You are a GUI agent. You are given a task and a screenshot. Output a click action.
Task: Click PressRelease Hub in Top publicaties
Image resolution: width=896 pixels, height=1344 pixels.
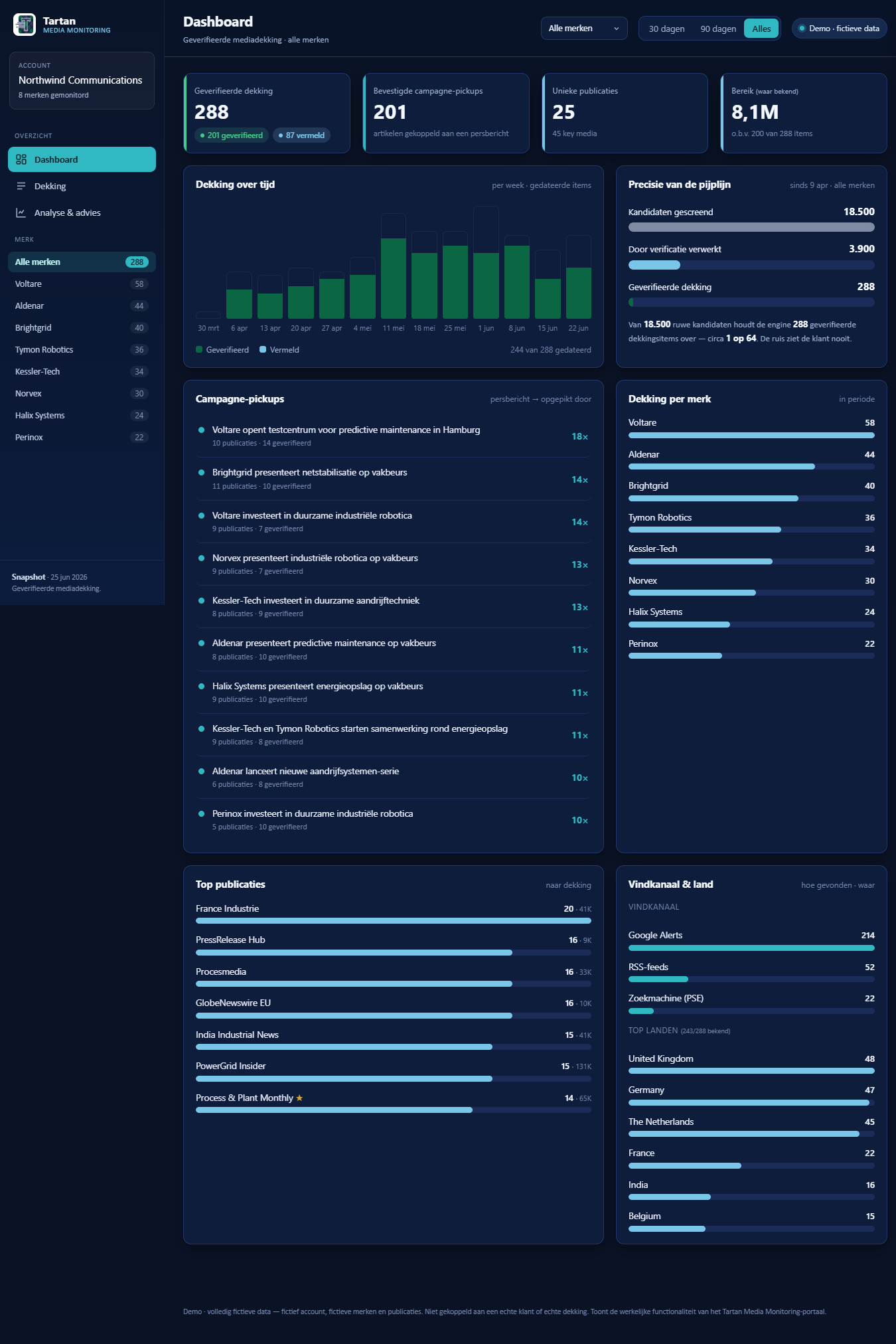tap(394, 946)
